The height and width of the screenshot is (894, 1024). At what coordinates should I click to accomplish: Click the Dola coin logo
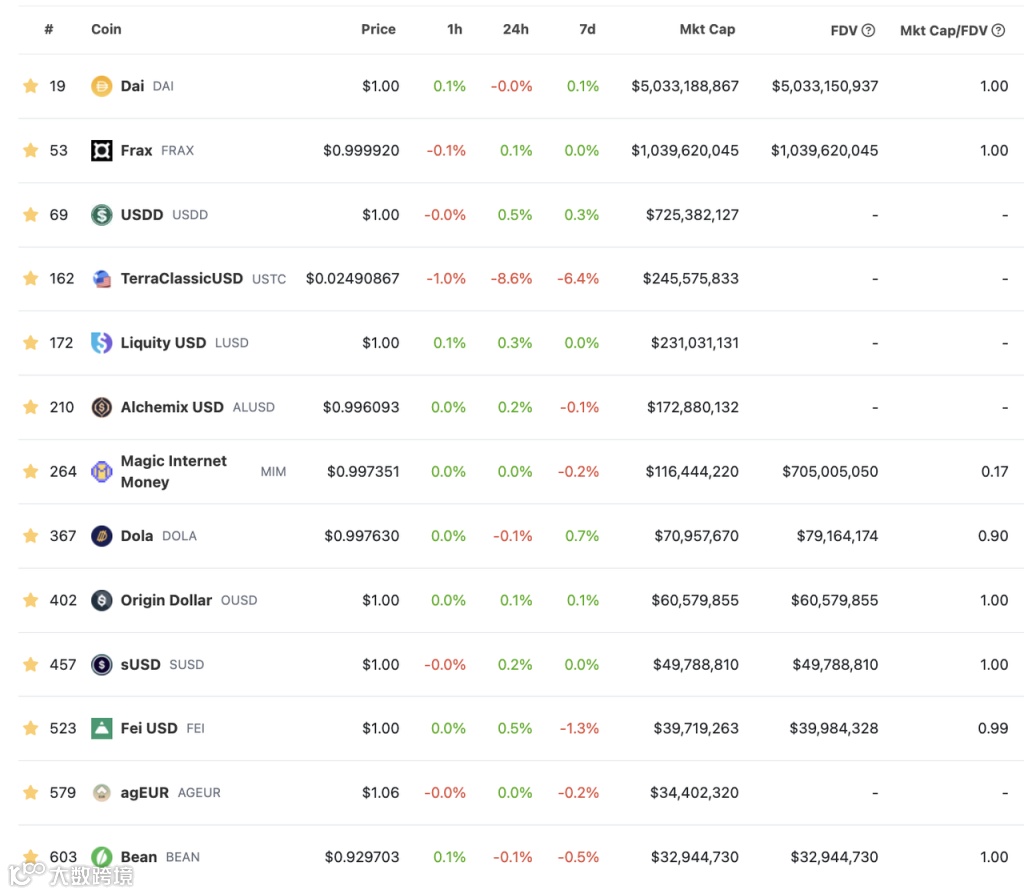pos(101,536)
